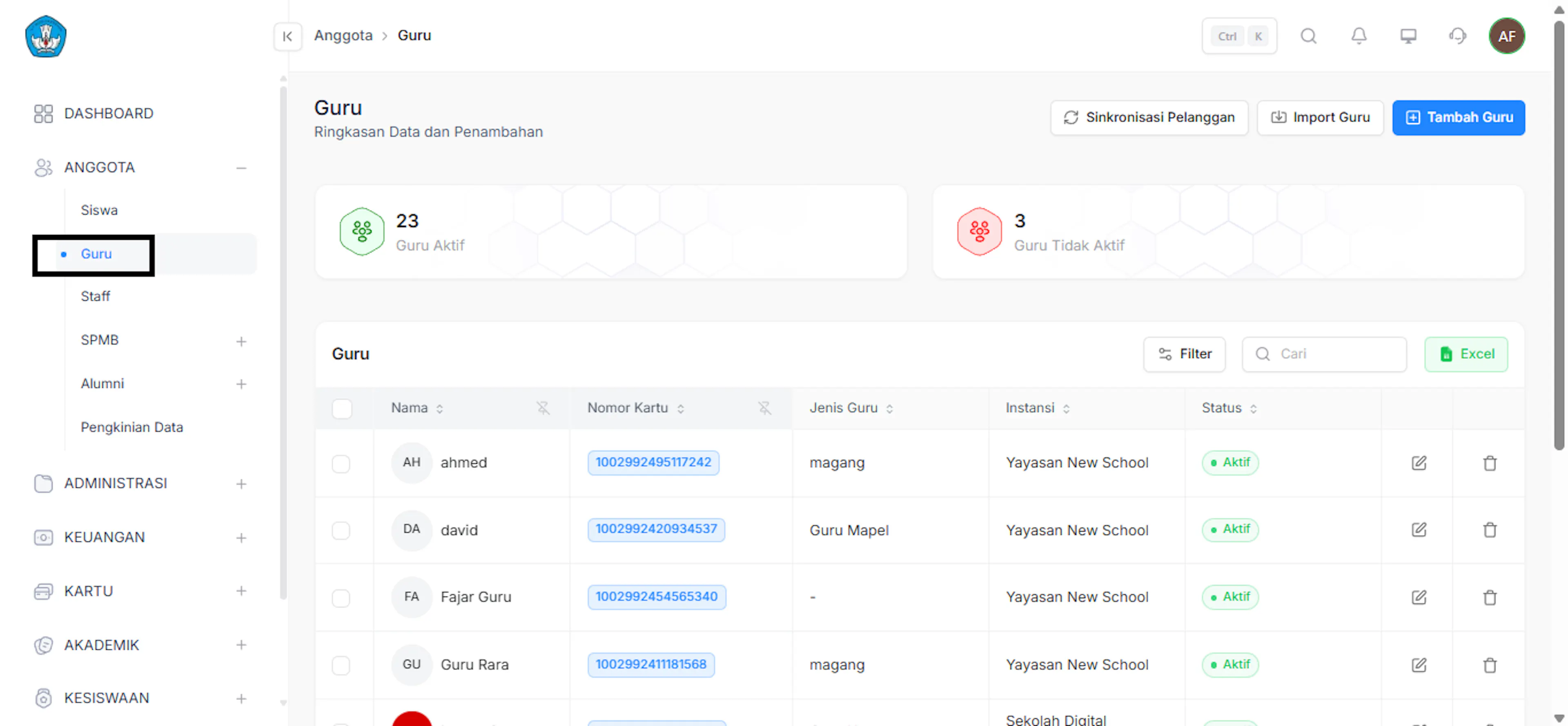The width and height of the screenshot is (1568, 726).
Task: Toggle the select-all checkbox in header
Action: [x=341, y=409]
